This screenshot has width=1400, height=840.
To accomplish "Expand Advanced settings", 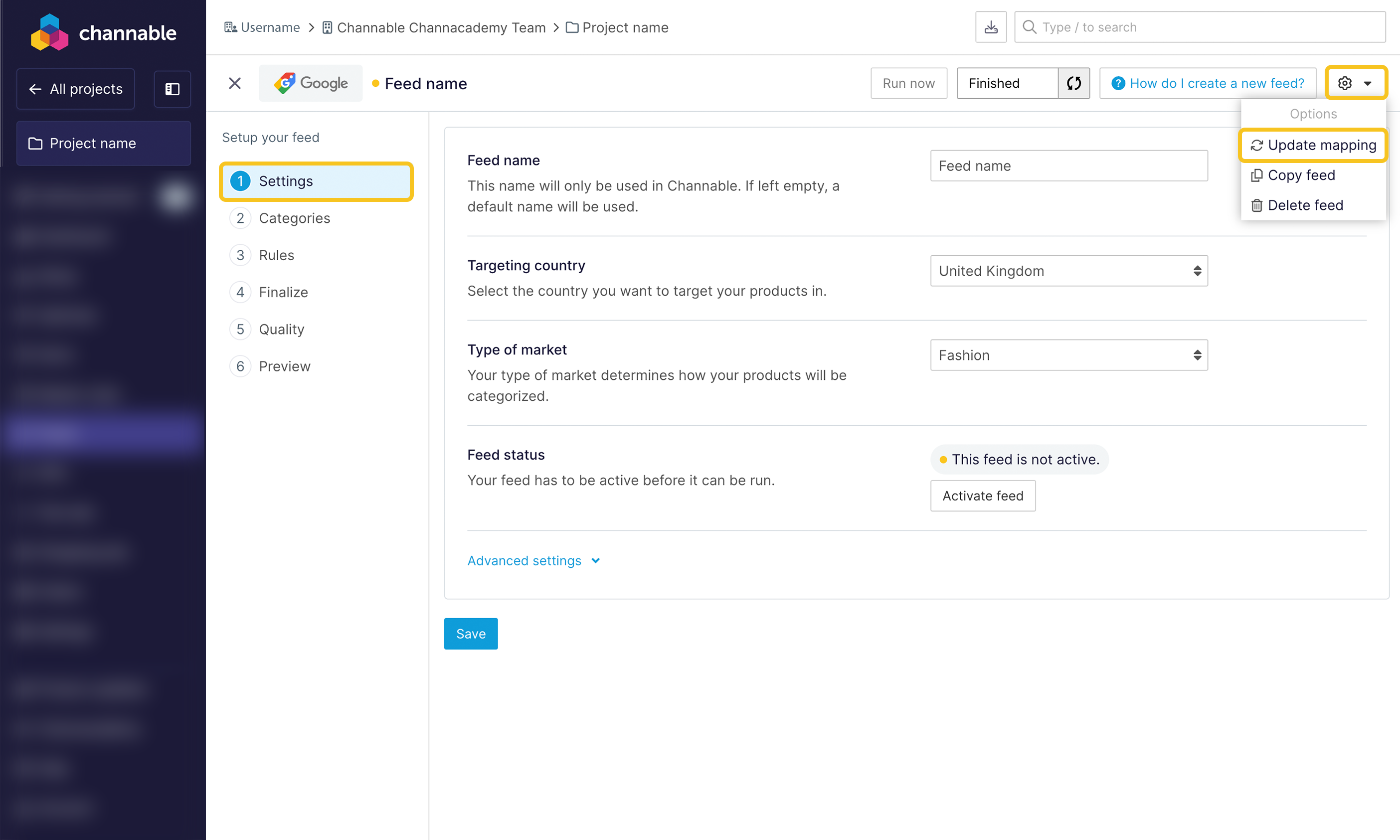I will [x=532, y=560].
